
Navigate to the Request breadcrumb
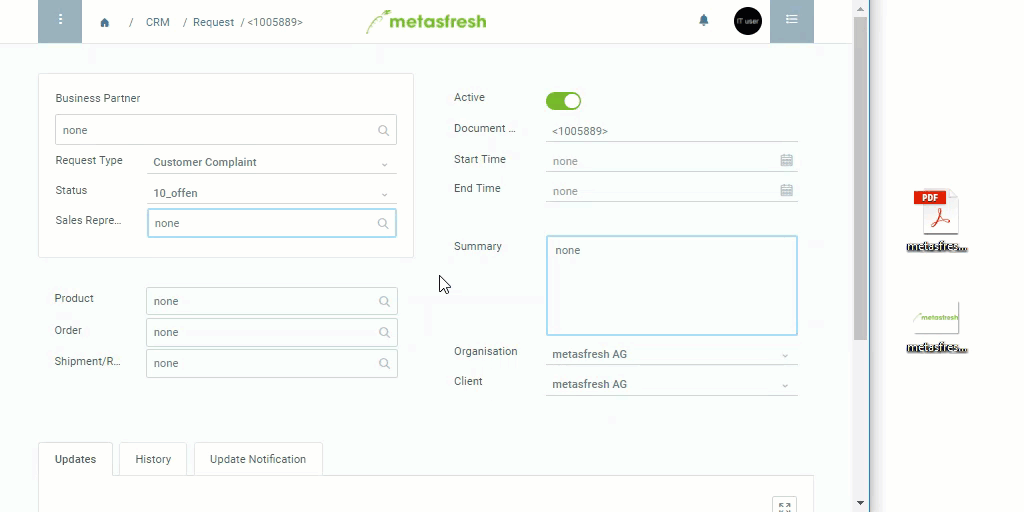click(214, 22)
